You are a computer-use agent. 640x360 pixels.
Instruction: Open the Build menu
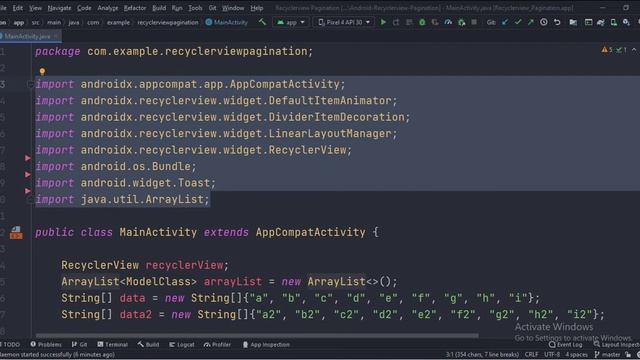coord(159,8)
